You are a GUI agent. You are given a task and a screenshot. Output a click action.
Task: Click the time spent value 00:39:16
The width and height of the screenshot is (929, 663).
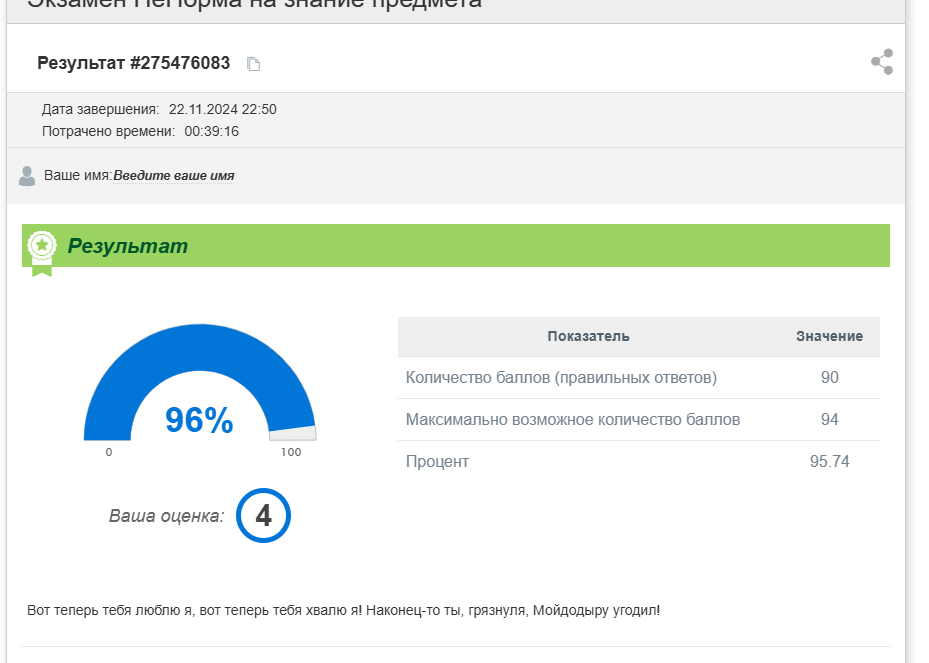pos(211,131)
